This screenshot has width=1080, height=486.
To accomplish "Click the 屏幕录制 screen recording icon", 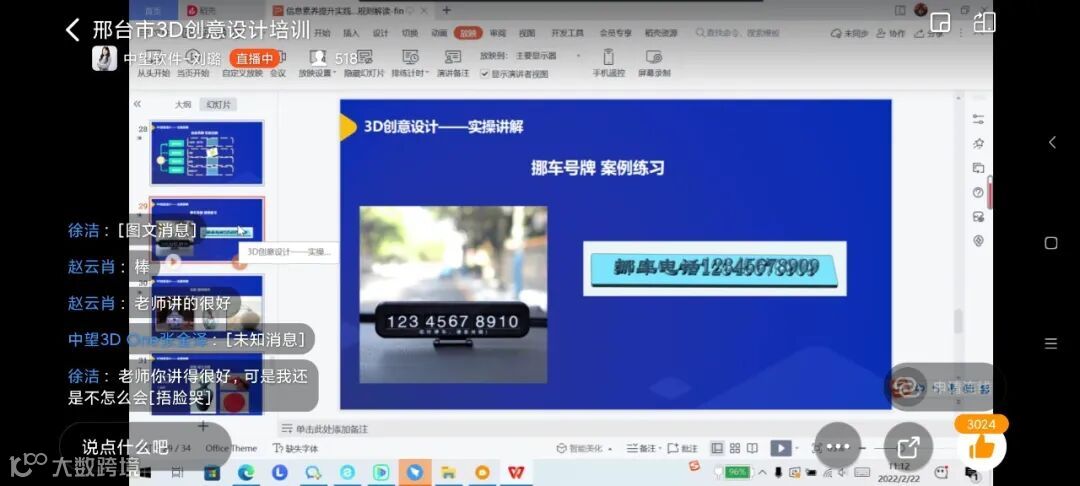I will [654, 63].
